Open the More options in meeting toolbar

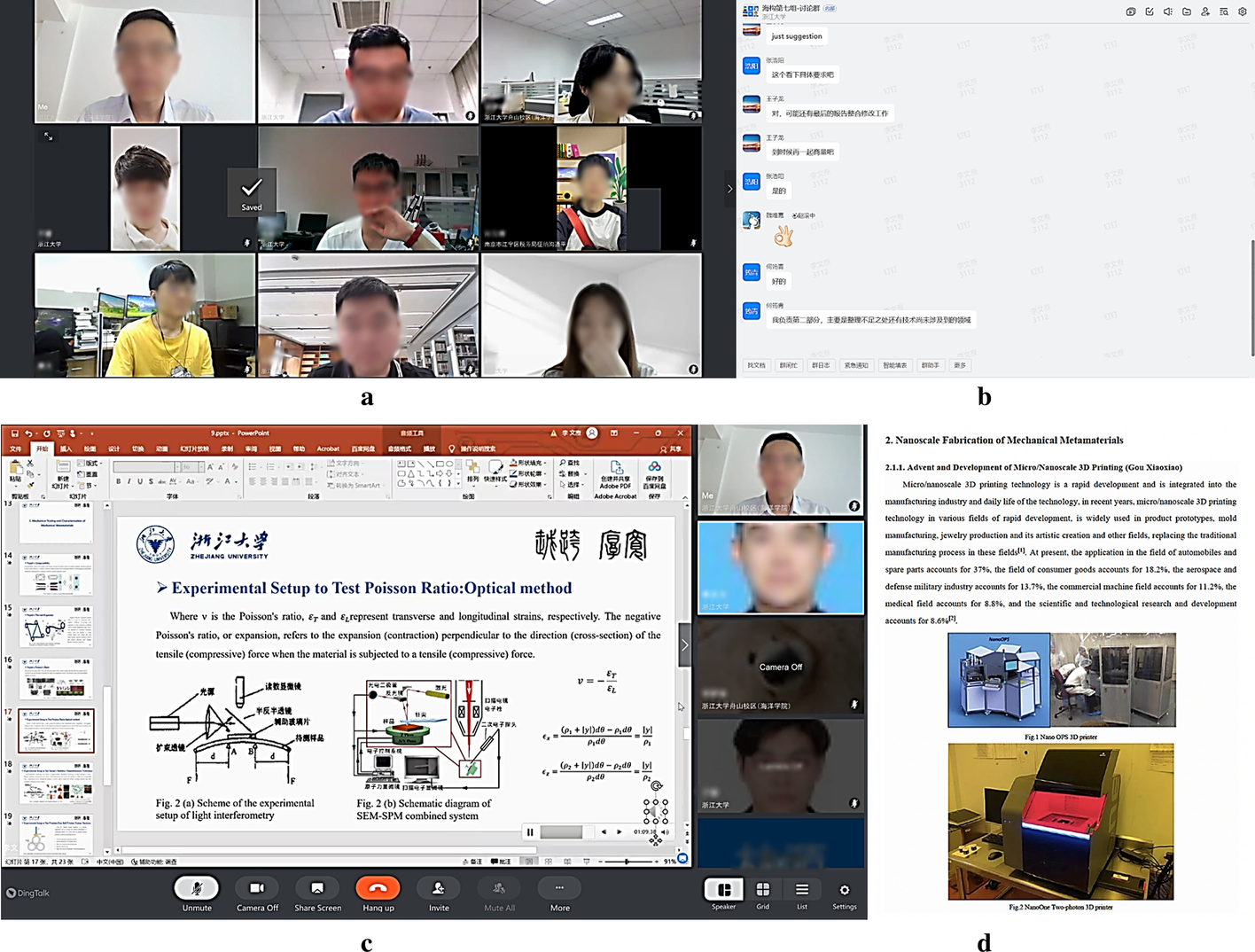tap(559, 888)
